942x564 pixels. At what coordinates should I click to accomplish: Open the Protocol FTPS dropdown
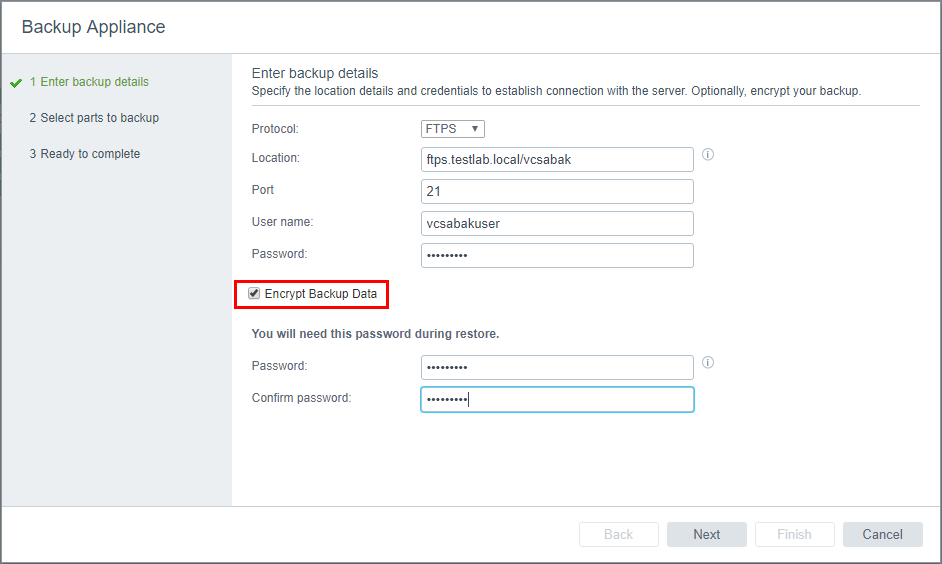click(453, 129)
